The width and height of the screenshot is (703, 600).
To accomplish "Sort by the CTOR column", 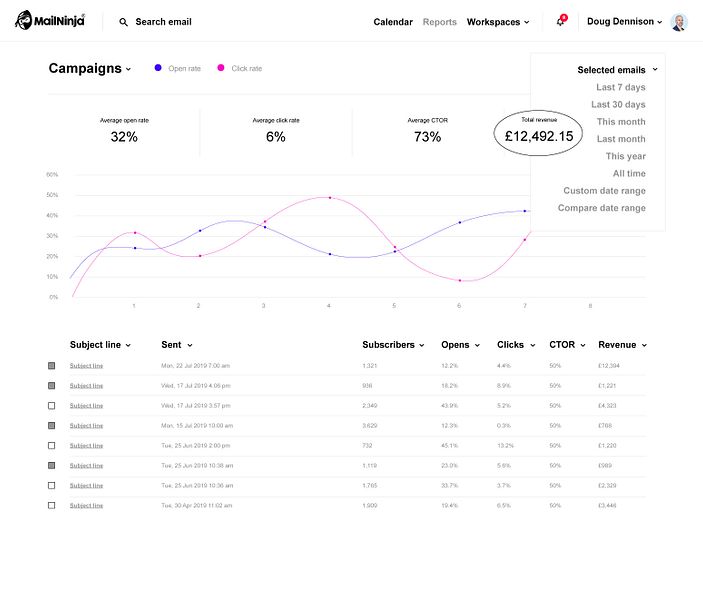I will pyautogui.click(x=567, y=345).
